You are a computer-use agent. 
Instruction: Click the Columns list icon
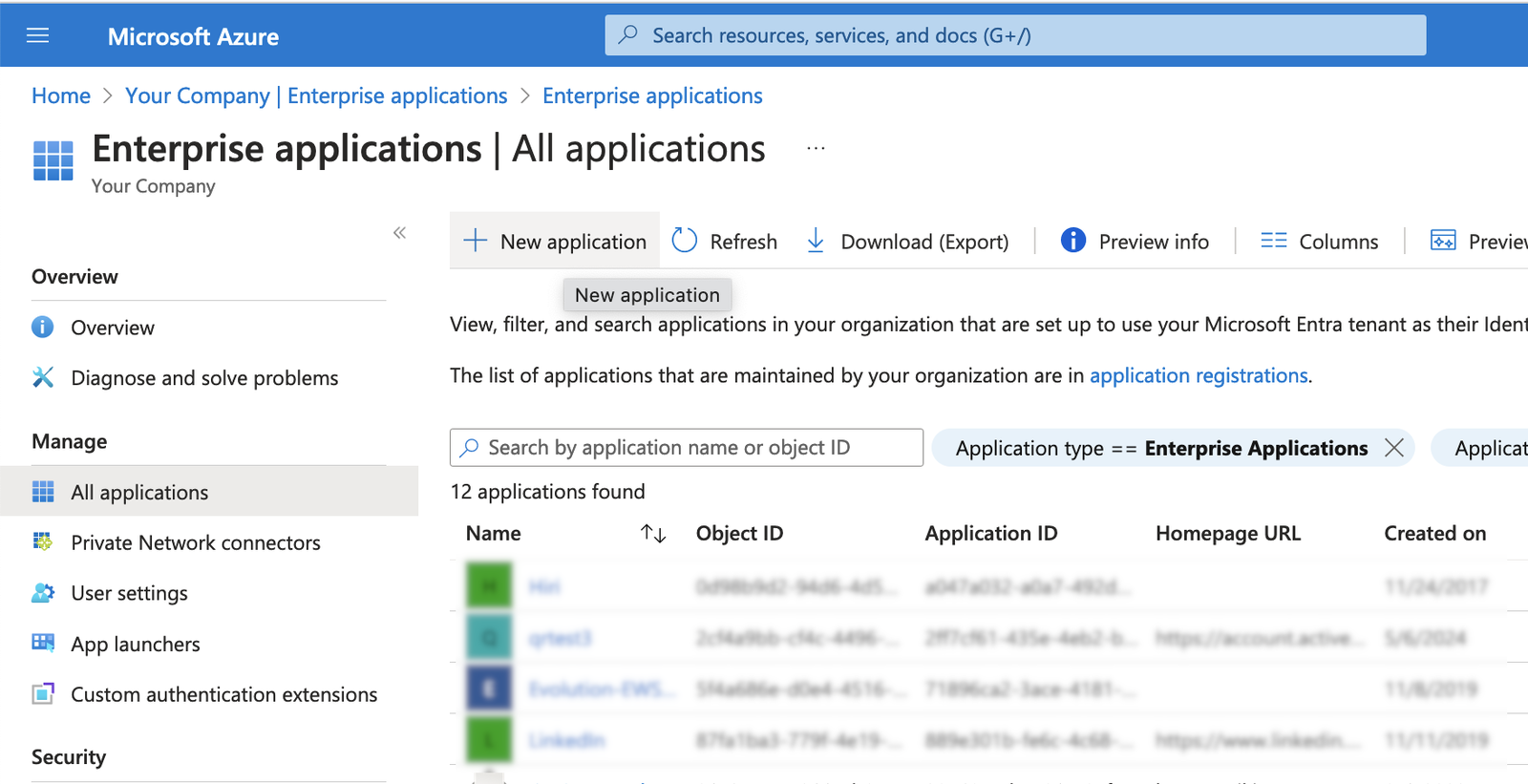(1274, 241)
